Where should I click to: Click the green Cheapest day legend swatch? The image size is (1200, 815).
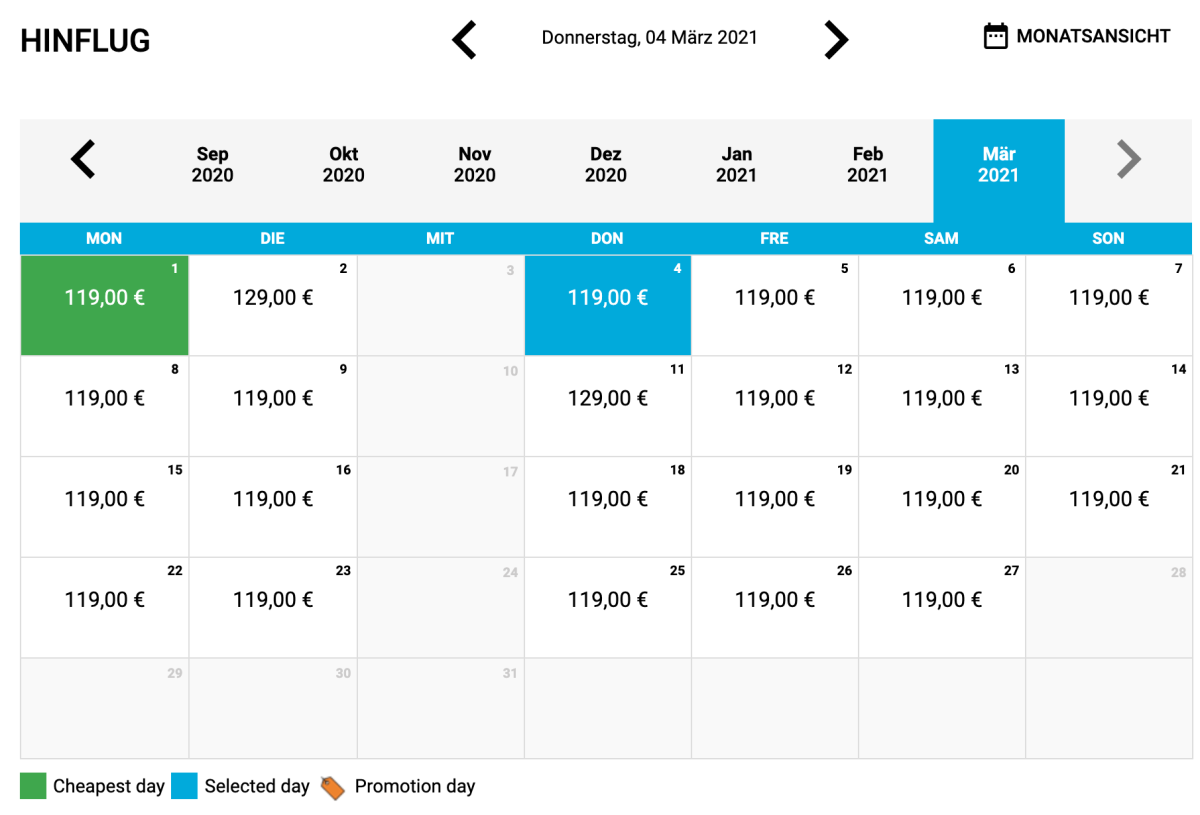point(33,786)
